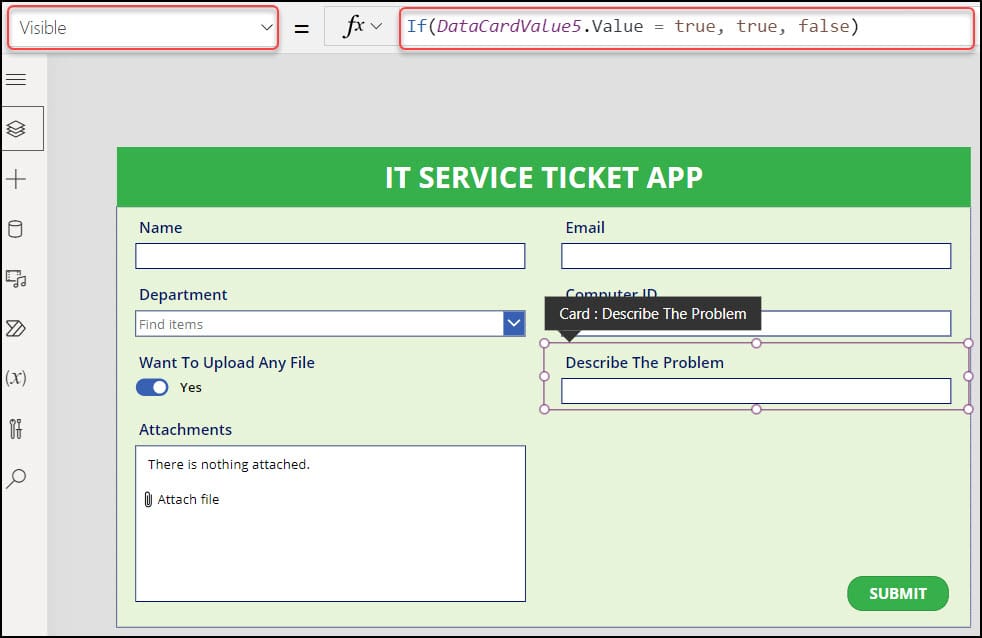Click the paperclip Attach file icon
The height and width of the screenshot is (638, 982).
[x=148, y=500]
